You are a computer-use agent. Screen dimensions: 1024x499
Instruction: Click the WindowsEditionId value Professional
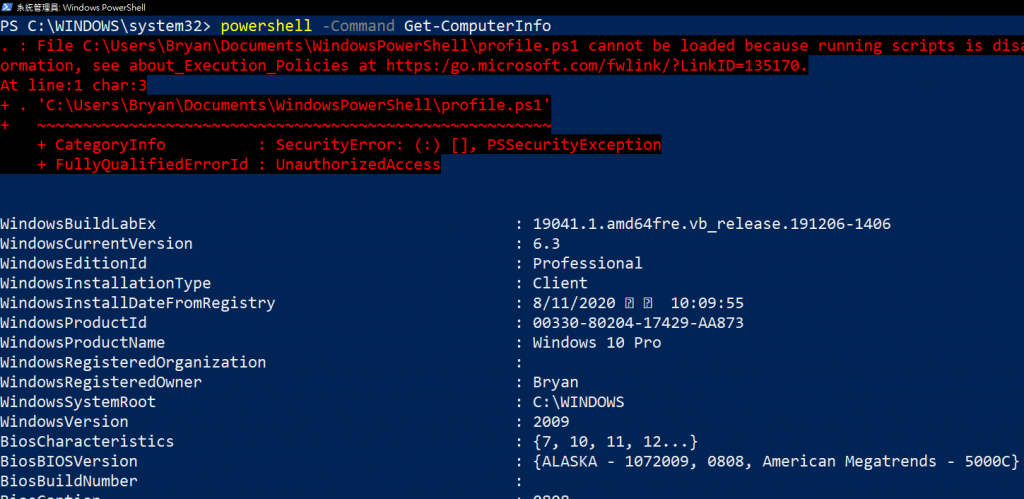(x=588, y=264)
